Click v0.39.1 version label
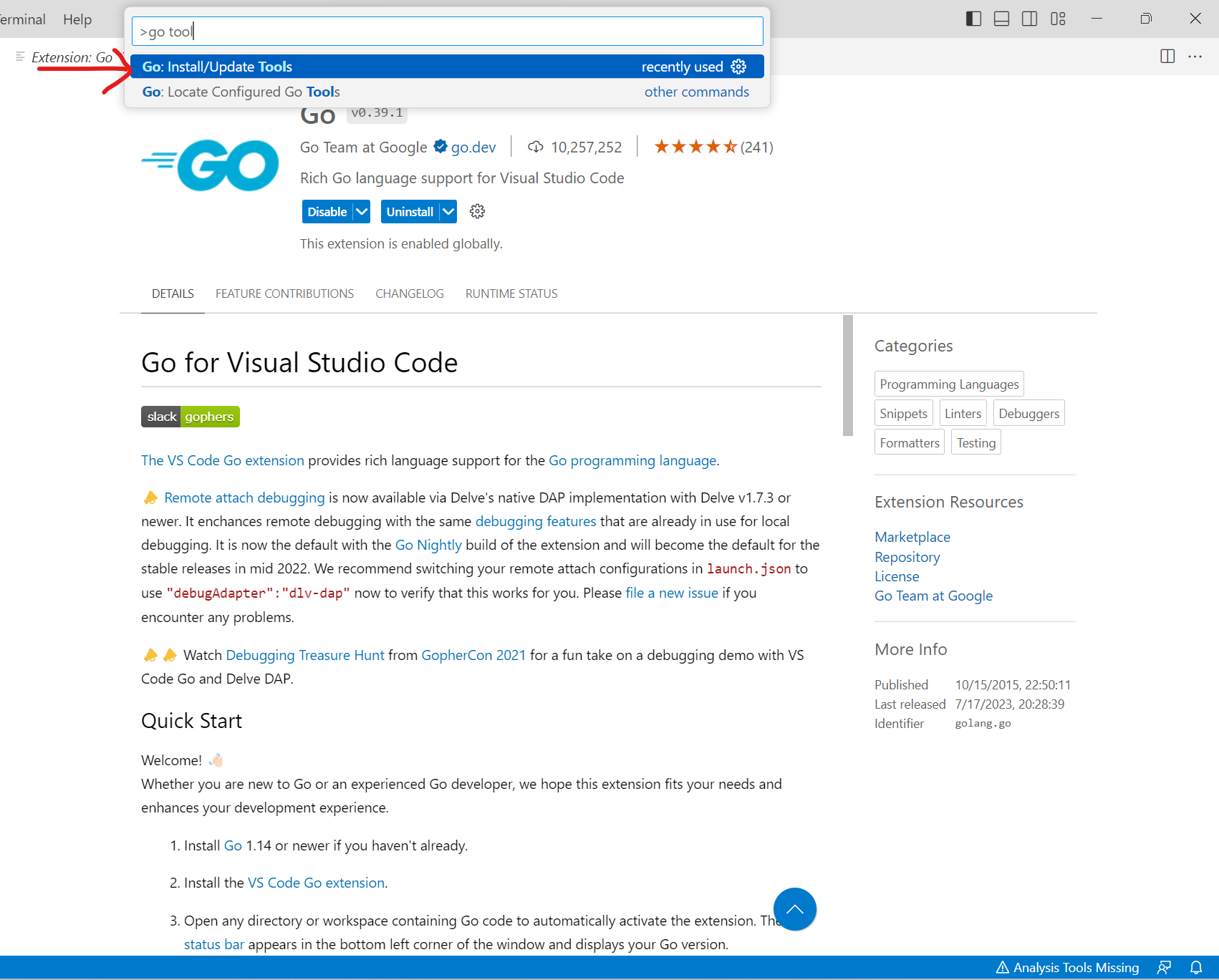 (377, 112)
